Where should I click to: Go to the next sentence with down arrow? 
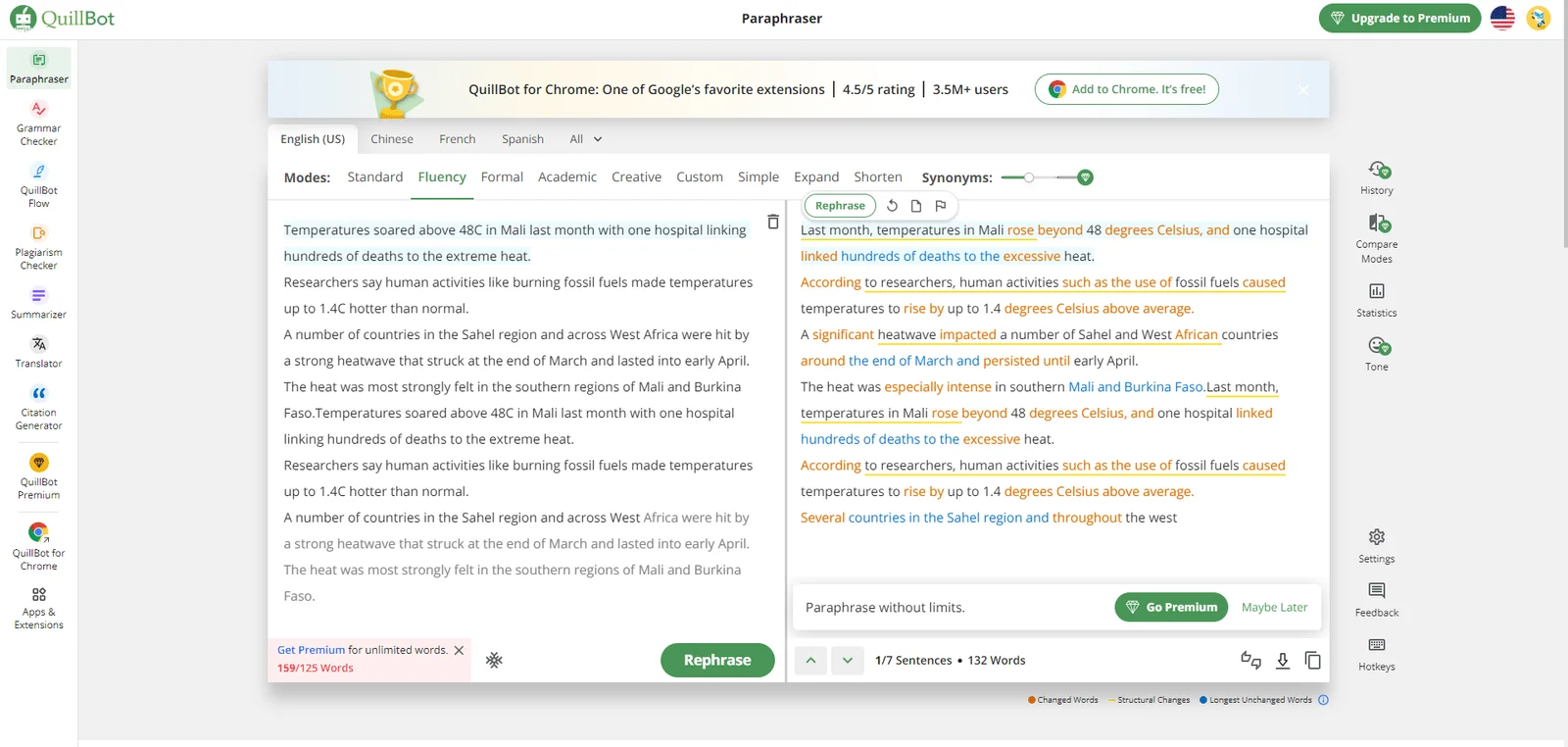pos(848,661)
